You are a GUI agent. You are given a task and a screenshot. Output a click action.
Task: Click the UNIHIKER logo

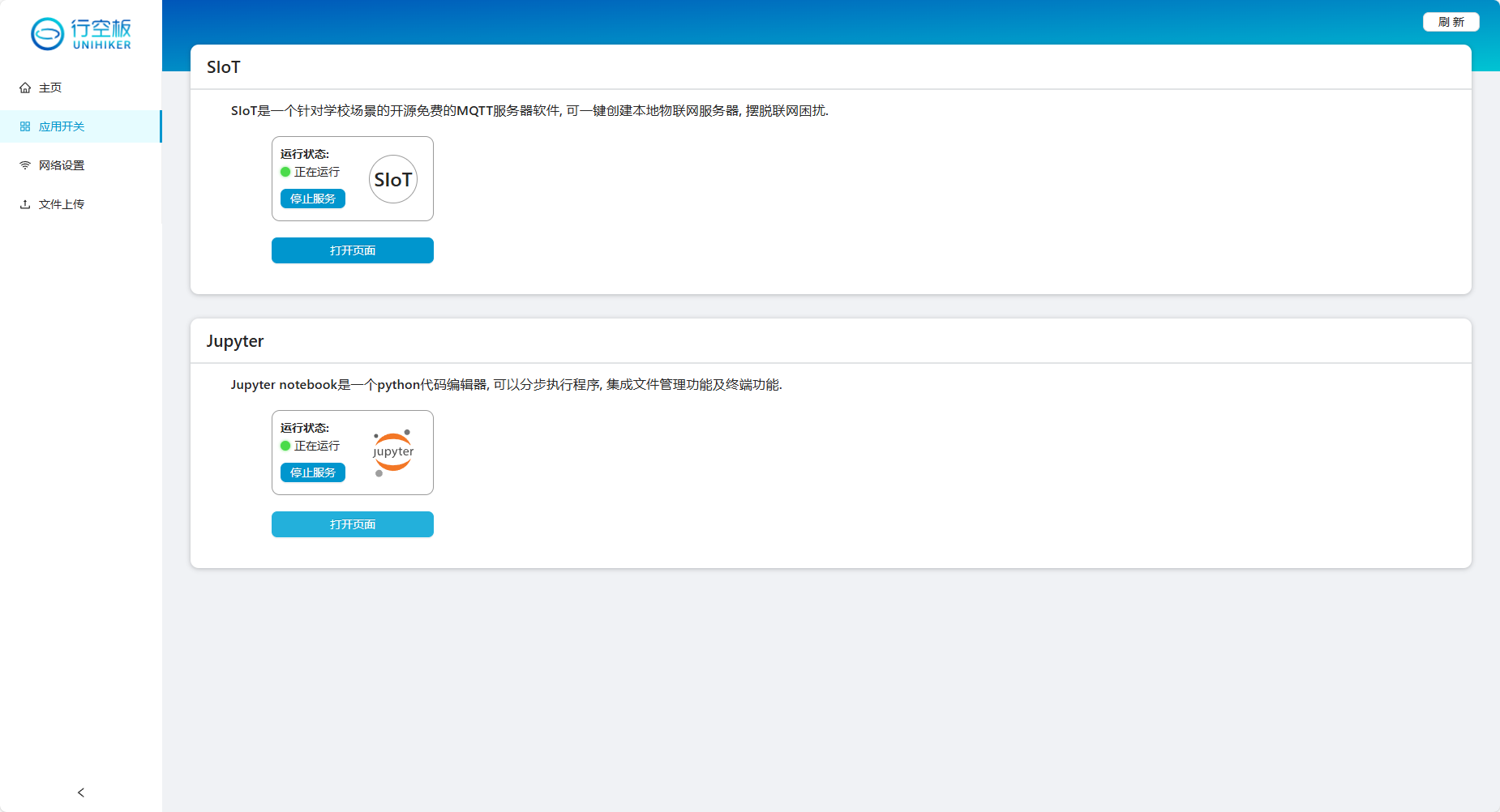pos(81,34)
